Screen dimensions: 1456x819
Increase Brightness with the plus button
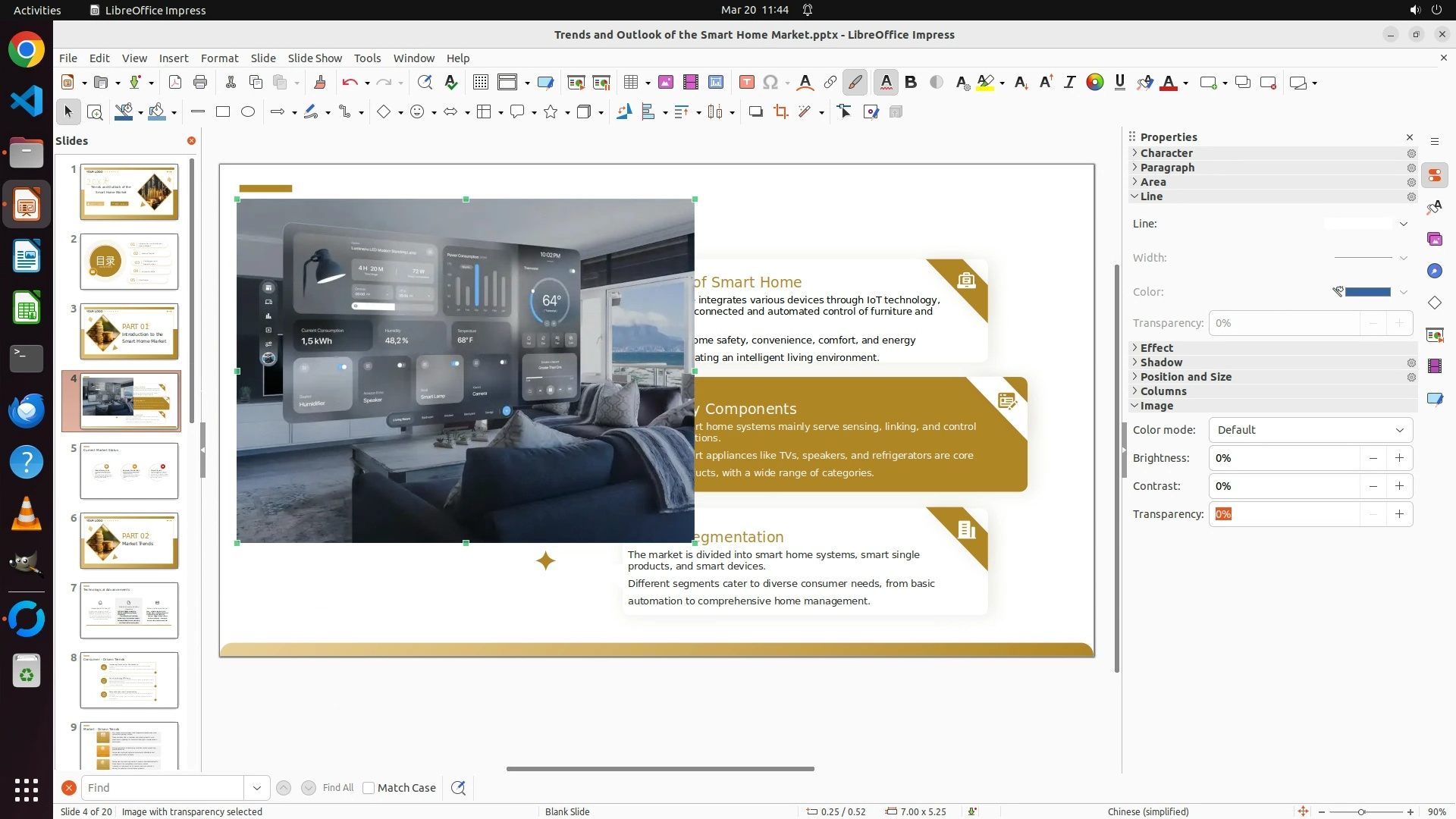(x=1399, y=458)
